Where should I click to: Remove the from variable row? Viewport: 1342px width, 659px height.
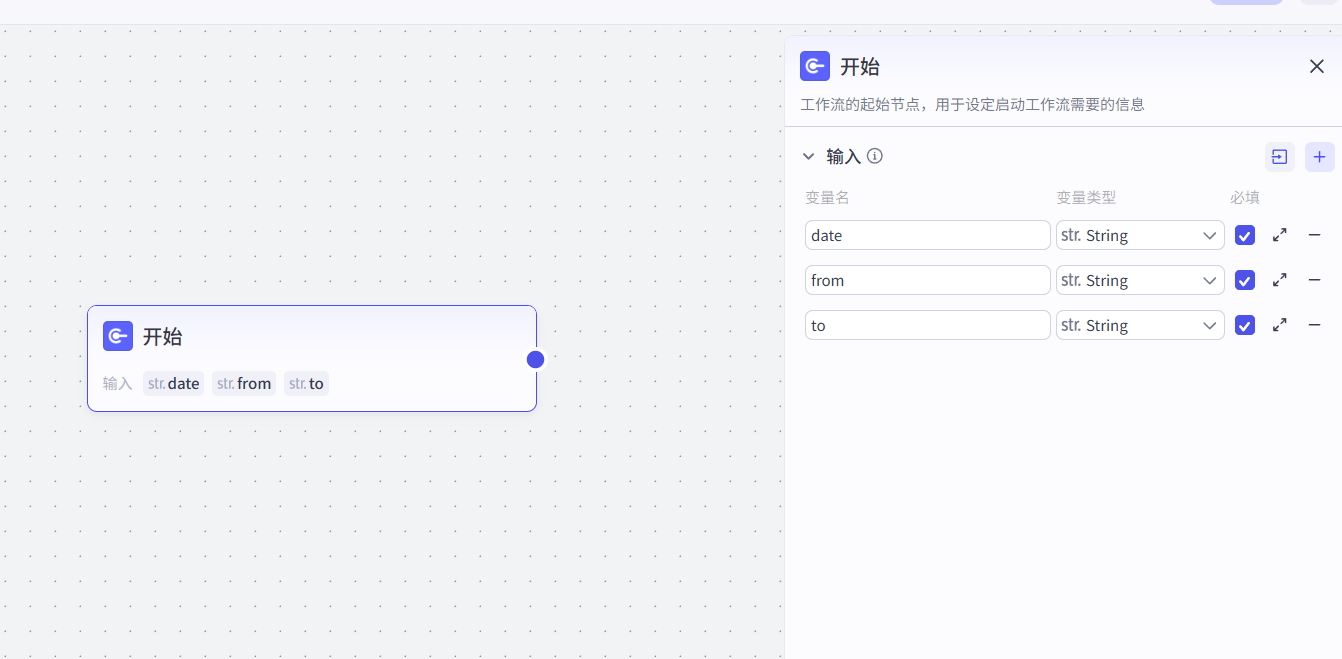(1314, 280)
